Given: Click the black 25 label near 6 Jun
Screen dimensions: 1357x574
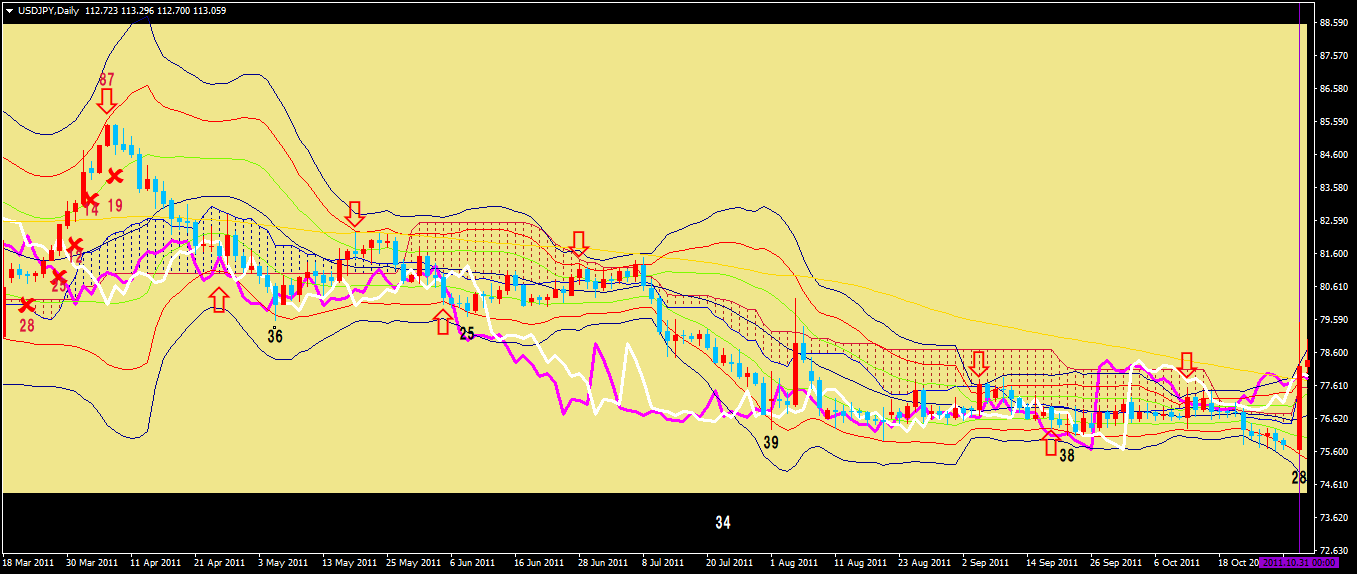Looking at the screenshot, I should (x=467, y=334).
